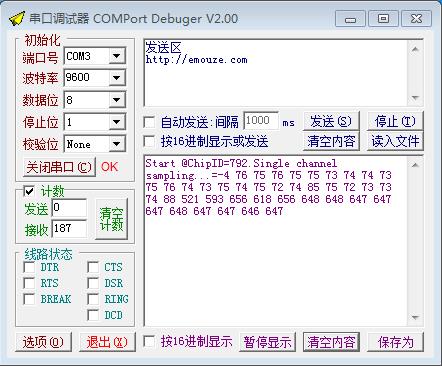Maximize the COMPort Debuger window
This screenshot has width=442, height=366.
[383, 19]
